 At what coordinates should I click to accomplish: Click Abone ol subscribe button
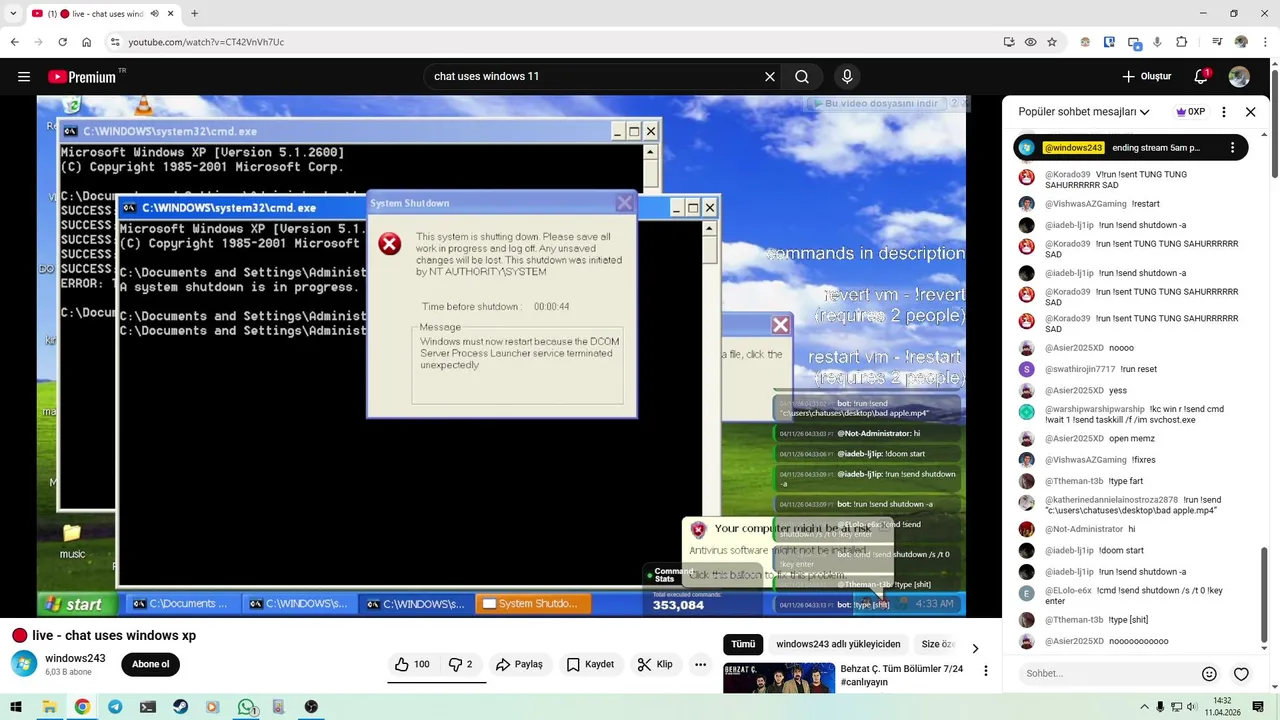[151, 664]
